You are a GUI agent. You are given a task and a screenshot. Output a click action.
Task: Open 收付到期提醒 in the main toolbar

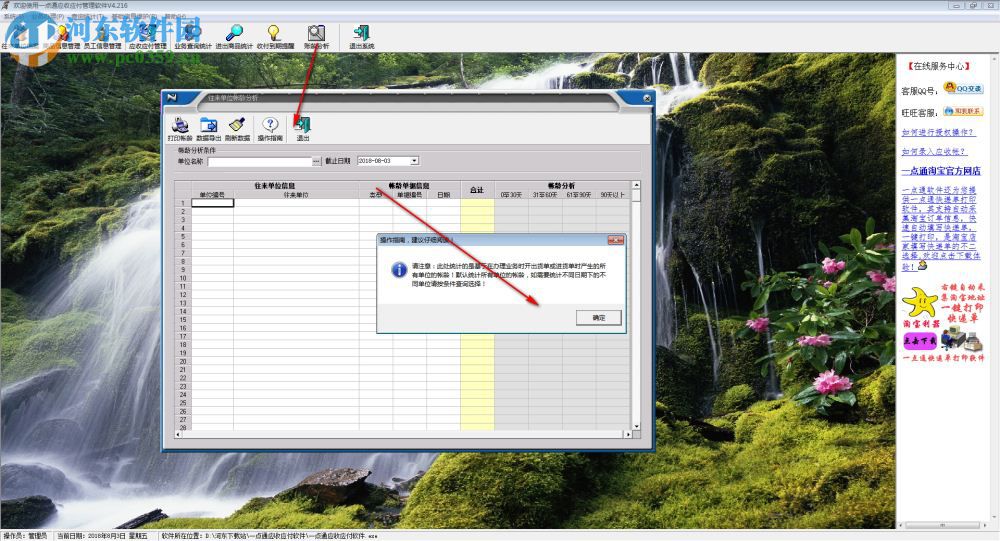pyautogui.click(x=275, y=38)
